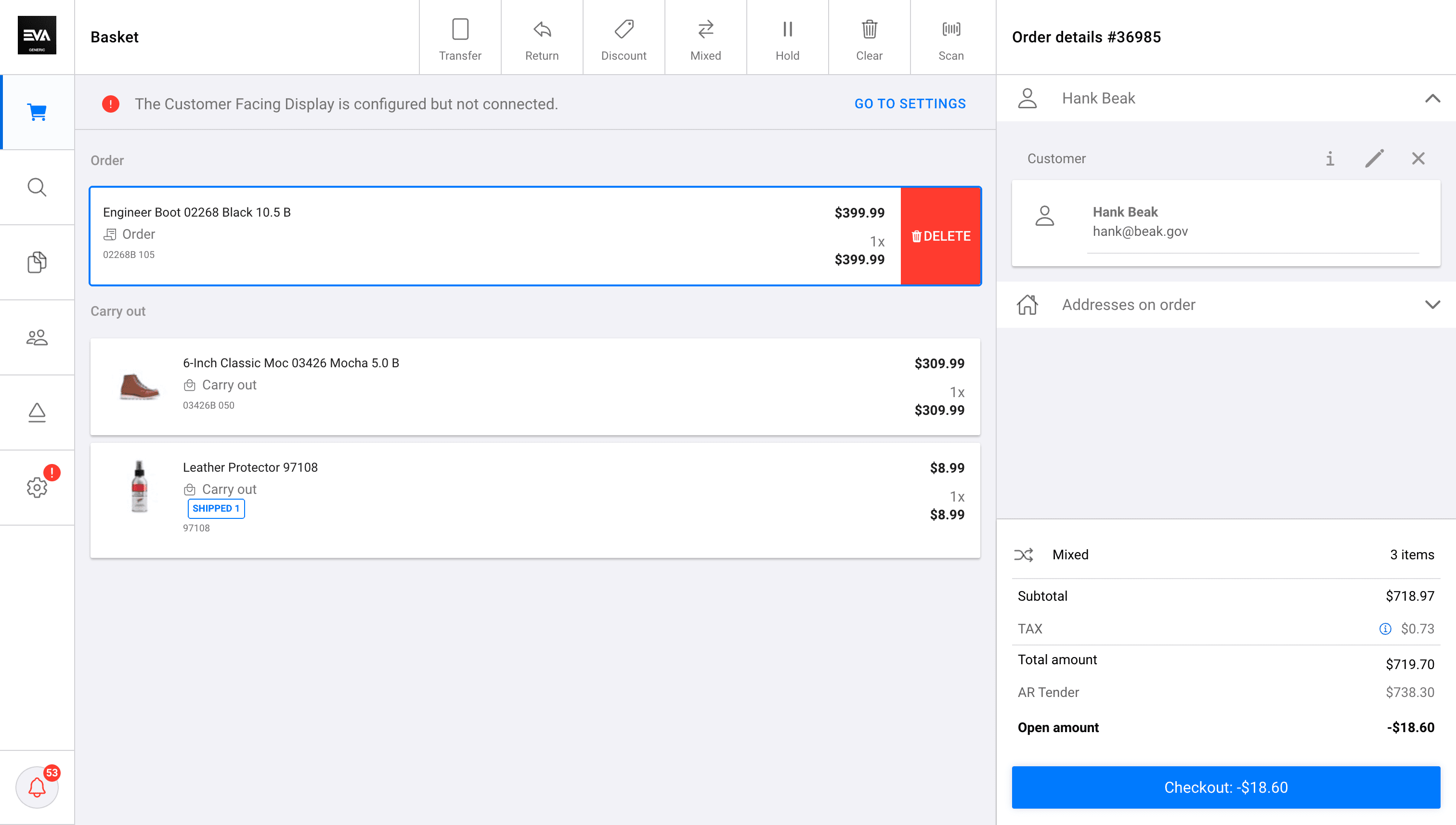The image size is (1456, 825).
Task: Open the Transfer basket option
Action: coord(460,38)
